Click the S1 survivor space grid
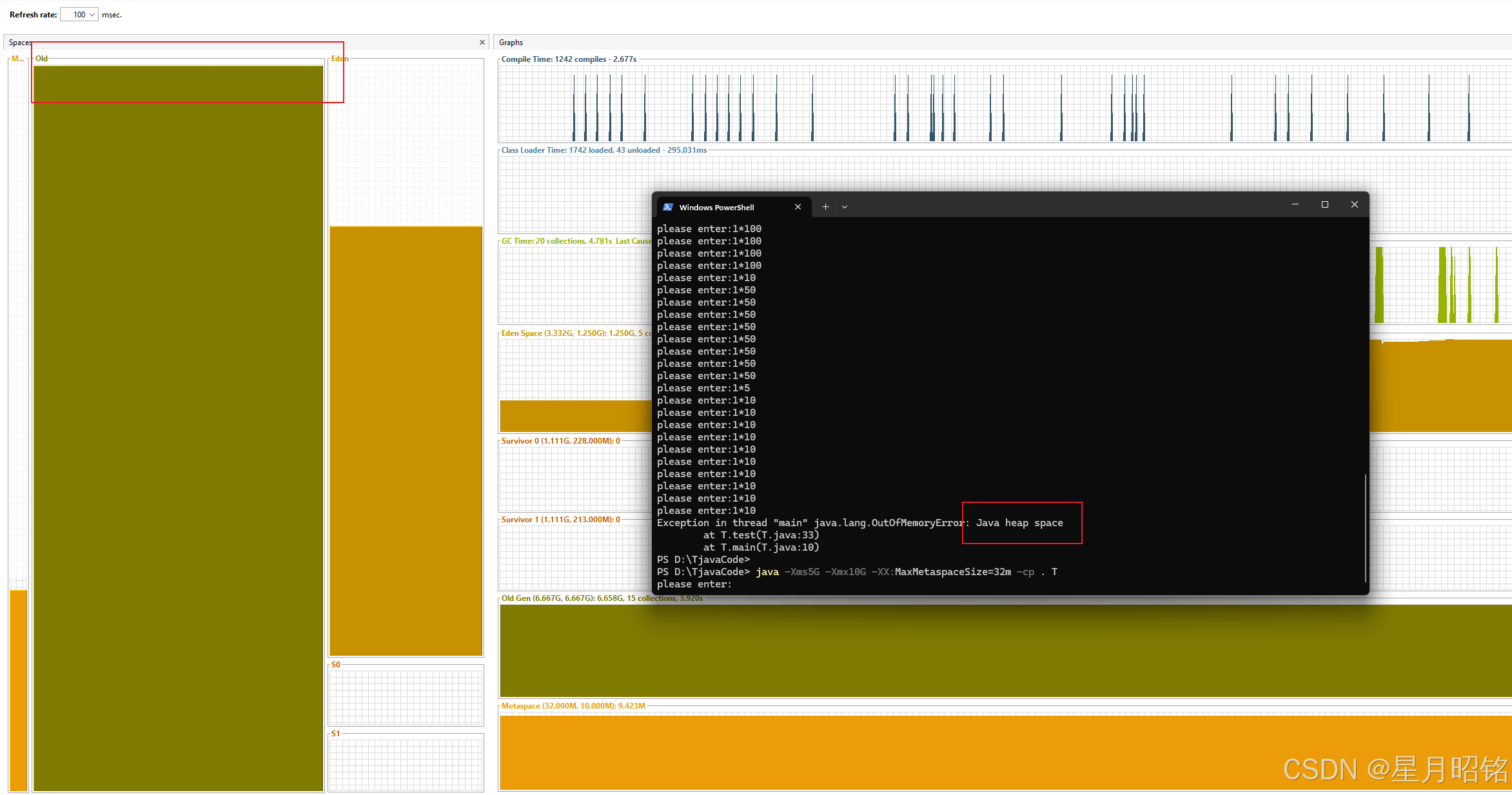 tap(406, 765)
